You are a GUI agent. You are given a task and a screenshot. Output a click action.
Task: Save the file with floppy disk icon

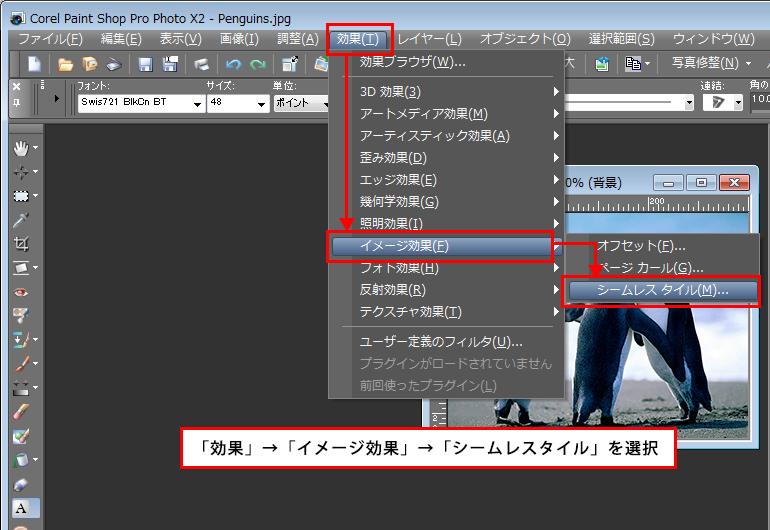pos(145,64)
